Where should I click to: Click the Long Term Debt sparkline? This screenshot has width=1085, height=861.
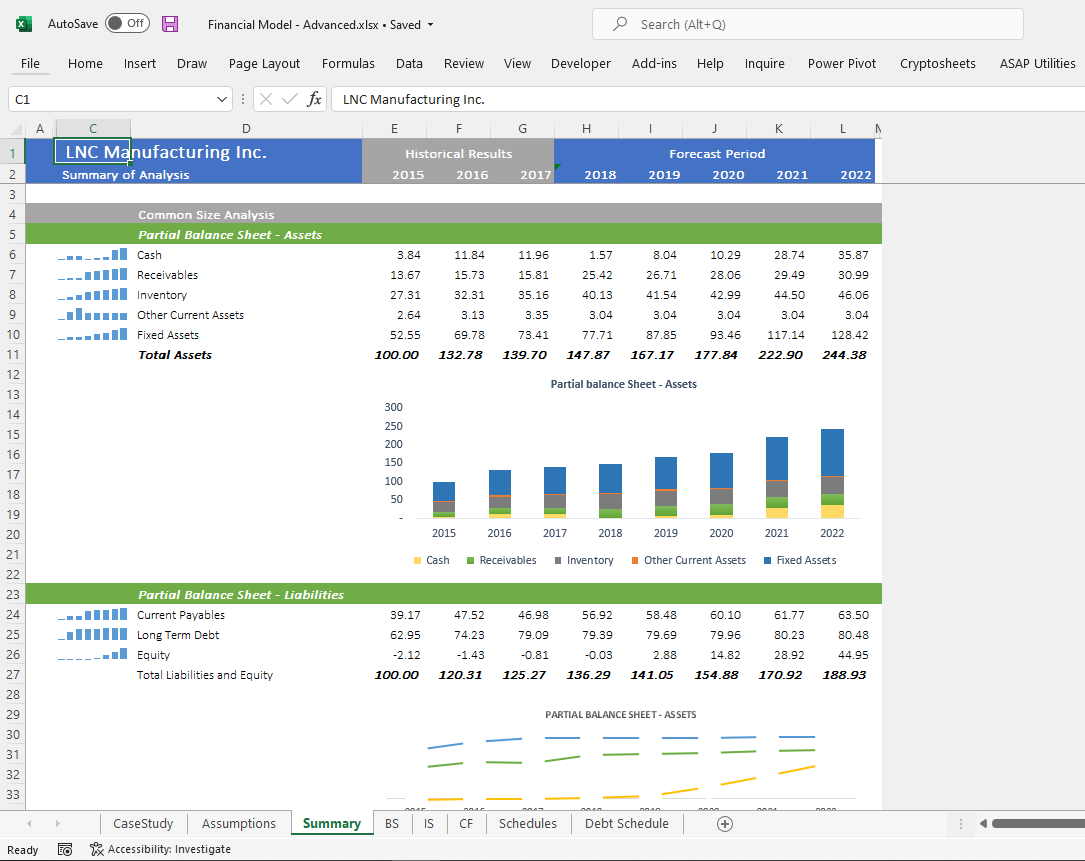pos(93,635)
